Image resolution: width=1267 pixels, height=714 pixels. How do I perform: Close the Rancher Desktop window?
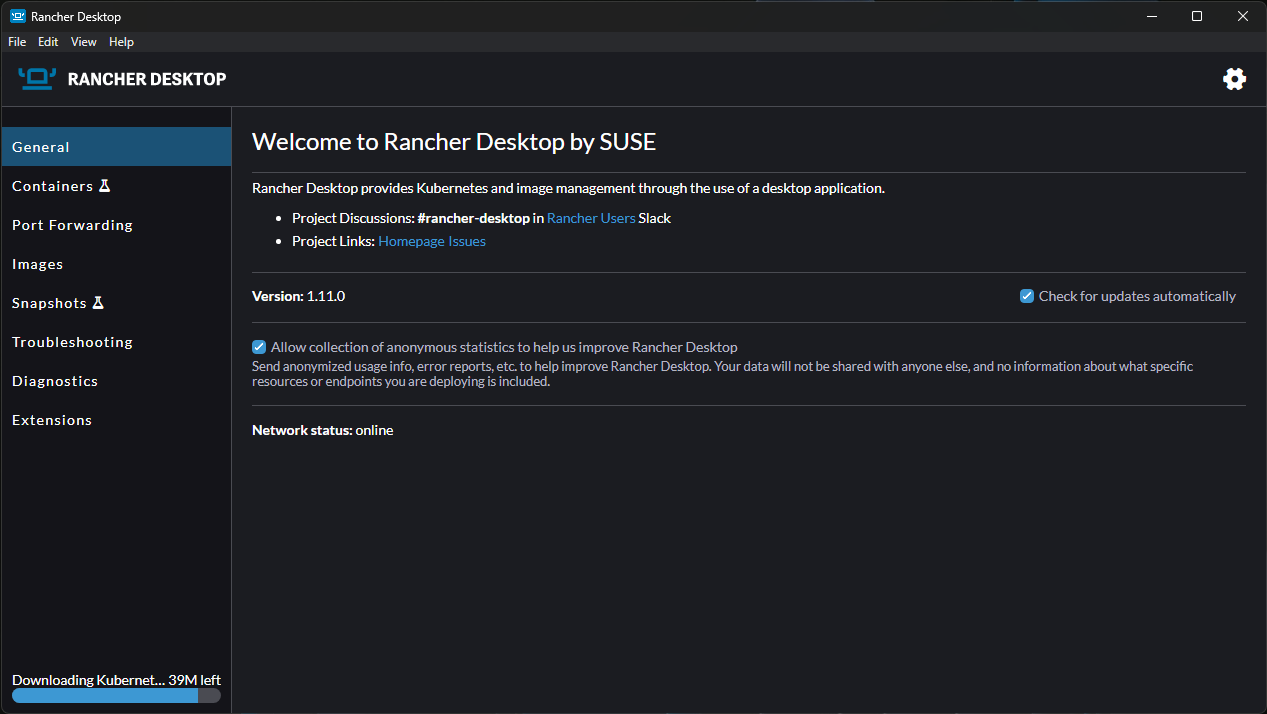(1243, 16)
